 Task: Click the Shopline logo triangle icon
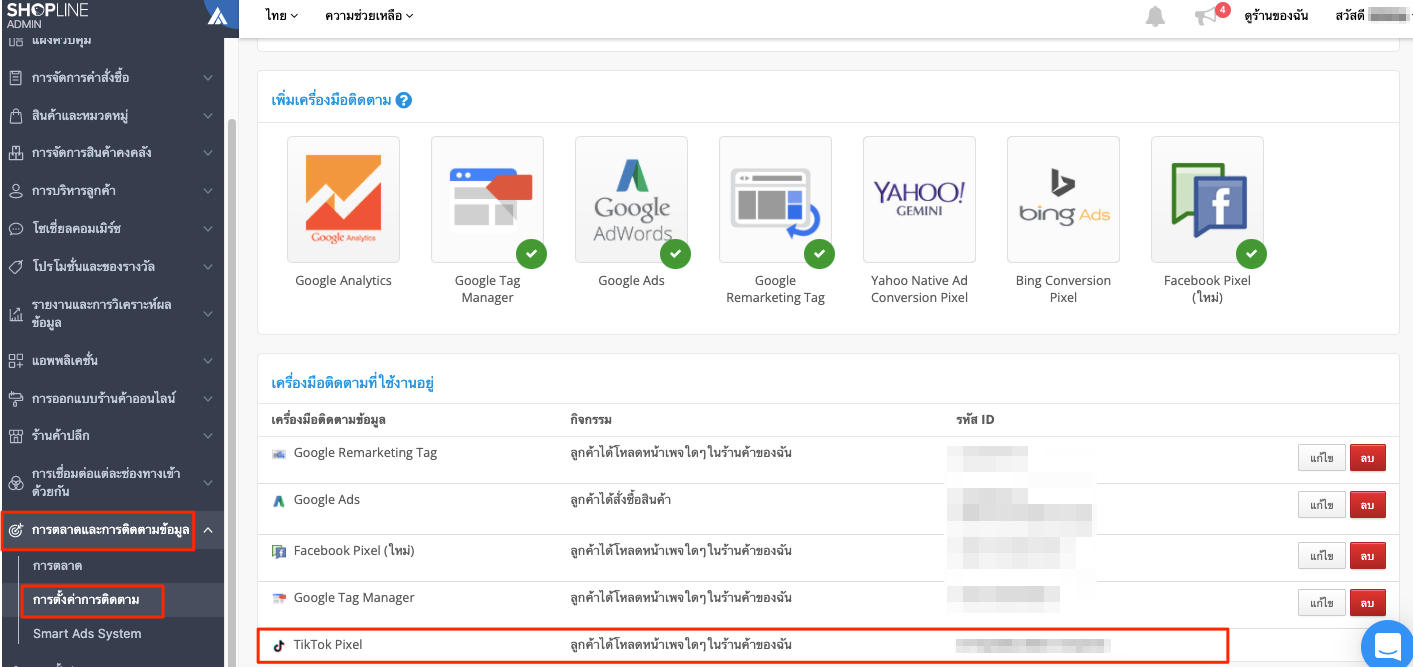219,14
